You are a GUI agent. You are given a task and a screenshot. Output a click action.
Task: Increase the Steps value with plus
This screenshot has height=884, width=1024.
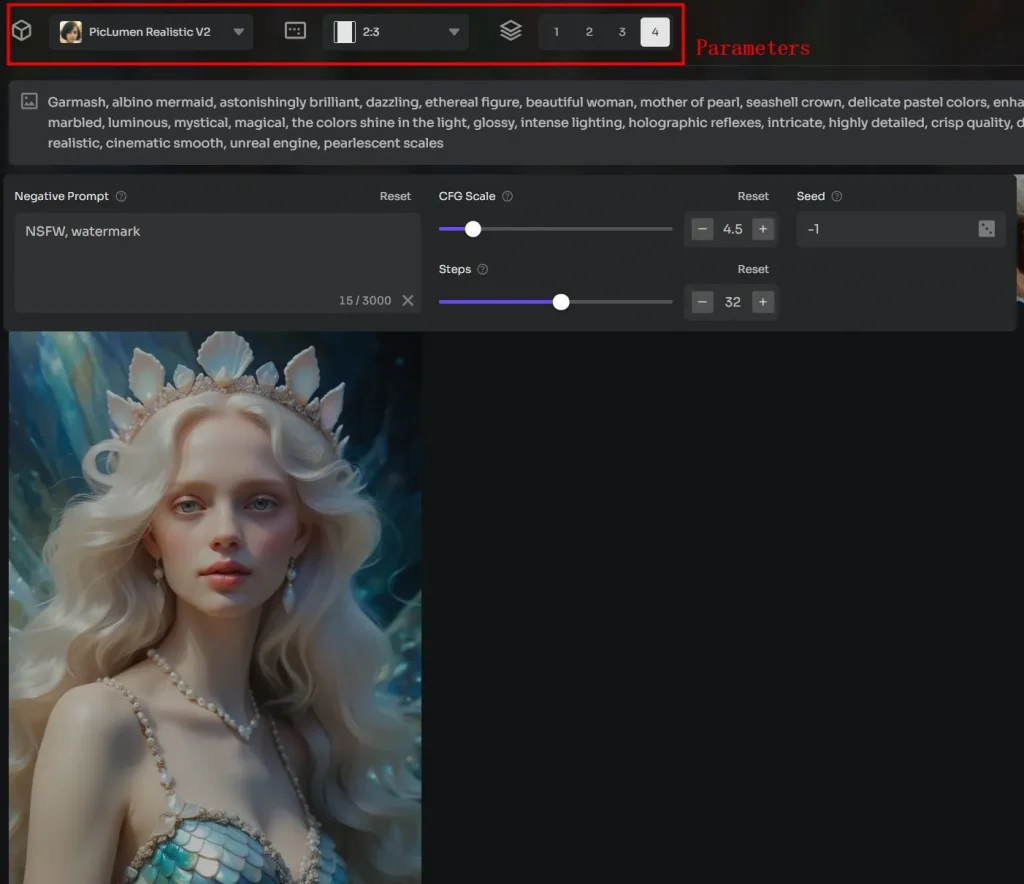(x=763, y=302)
